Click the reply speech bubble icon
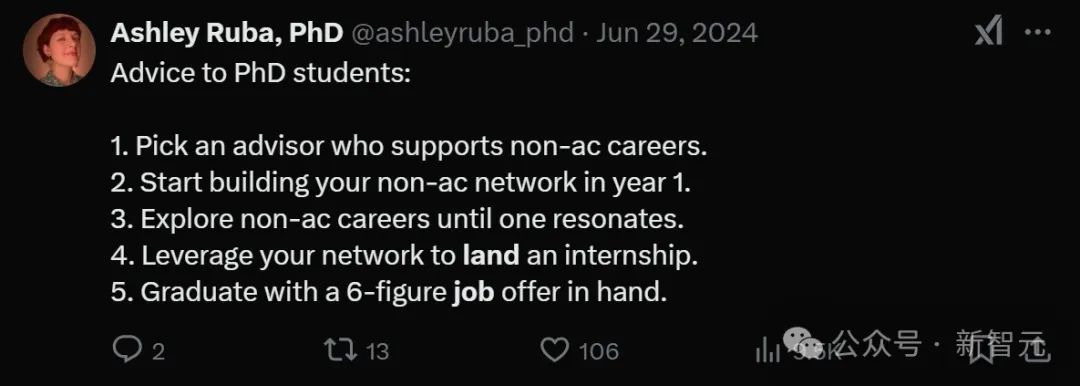1080x386 pixels. tap(127, 349)
